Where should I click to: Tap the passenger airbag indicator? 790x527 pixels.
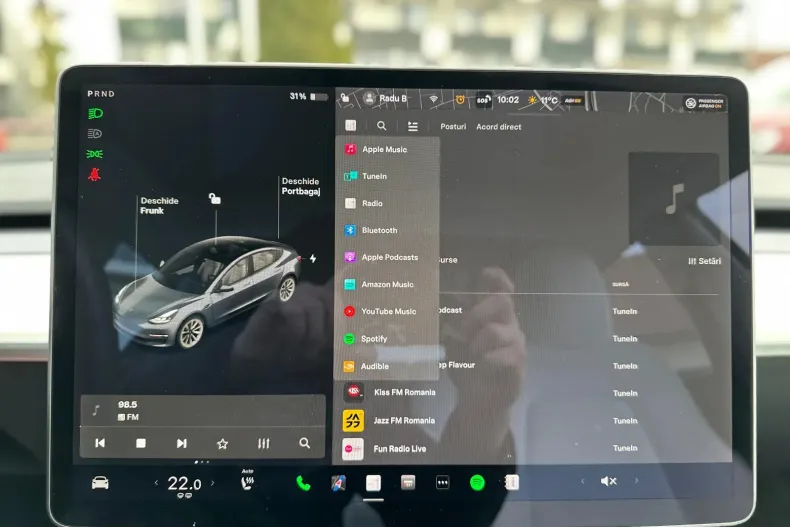coord(704,103)
